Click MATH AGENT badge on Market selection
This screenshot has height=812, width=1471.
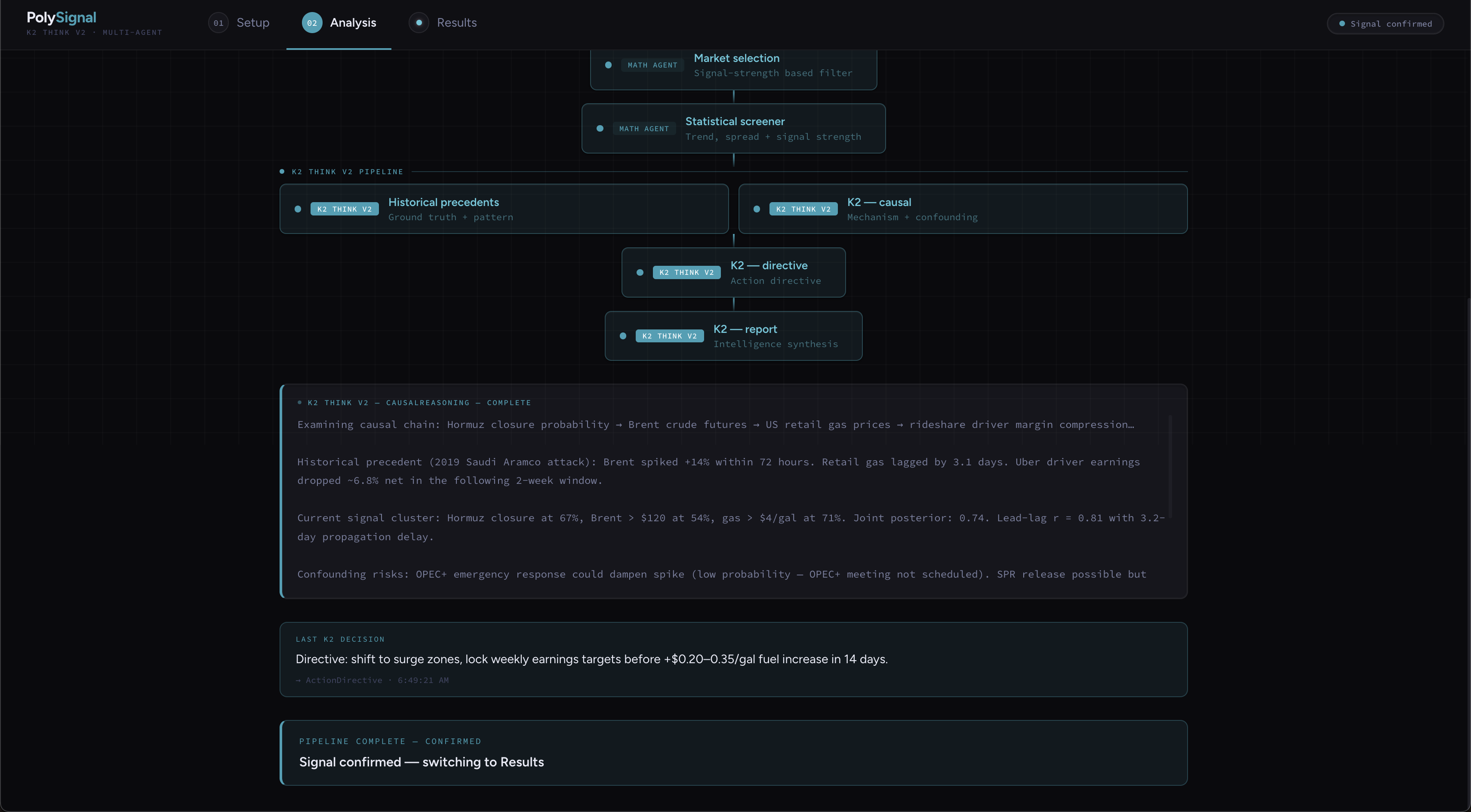[x=652, y=65]
